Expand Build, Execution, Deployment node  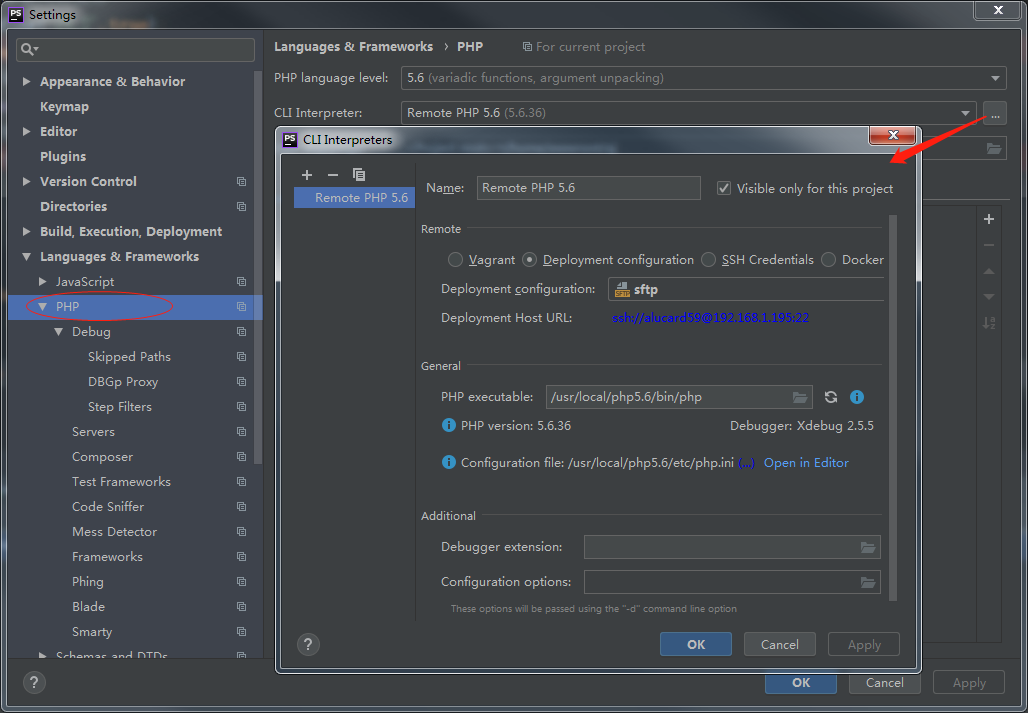26,231
